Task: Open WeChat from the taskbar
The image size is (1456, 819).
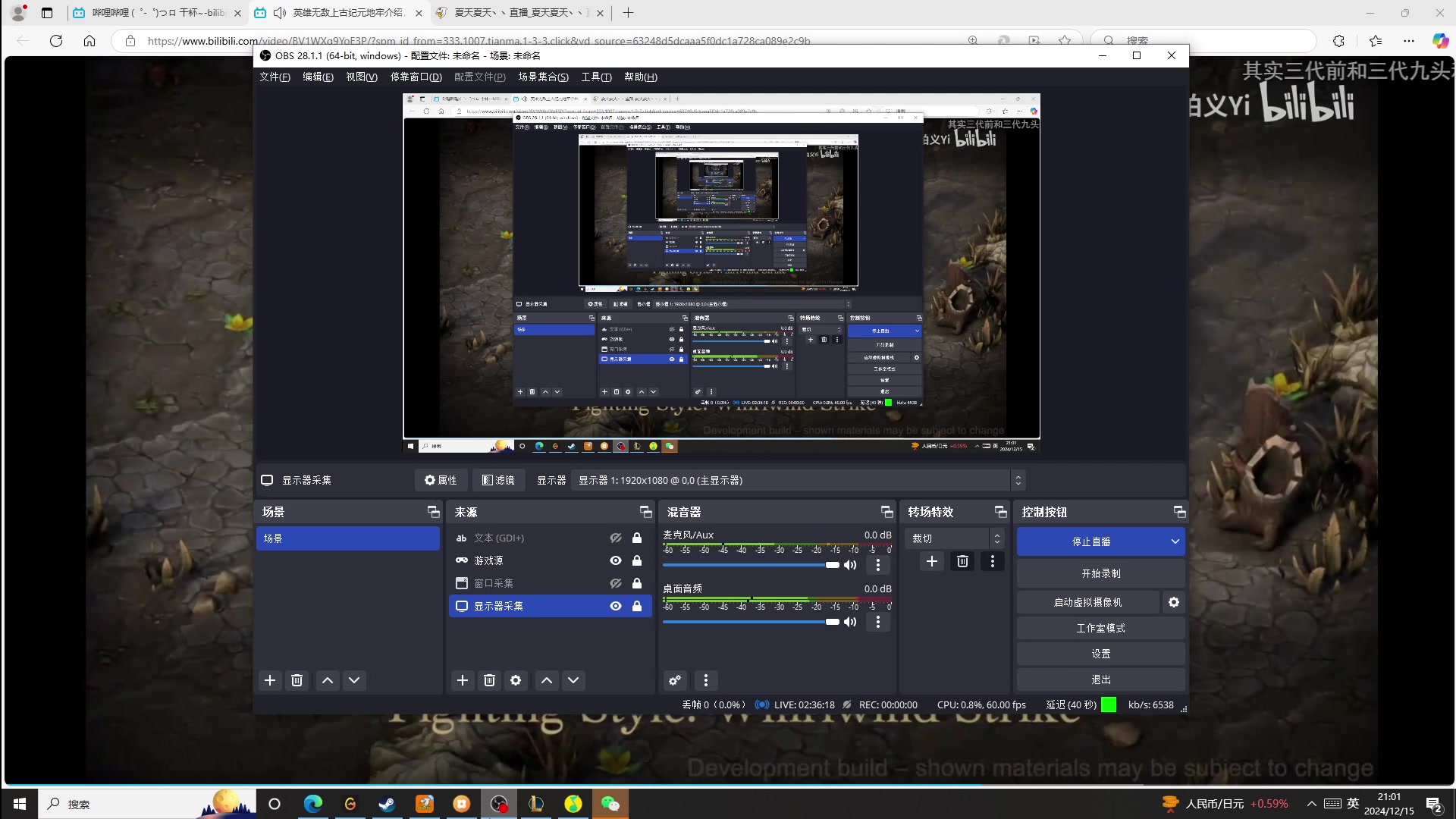Action: click(x=610, y=804)
